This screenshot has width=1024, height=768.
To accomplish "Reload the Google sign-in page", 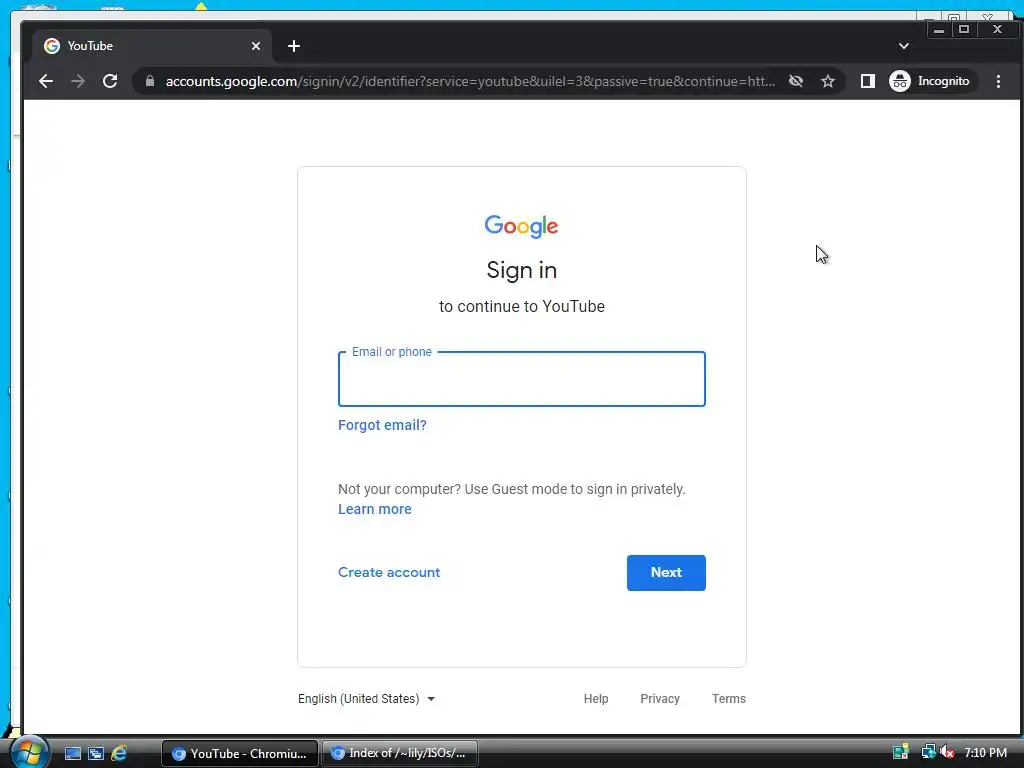I will tap(110, 81).
